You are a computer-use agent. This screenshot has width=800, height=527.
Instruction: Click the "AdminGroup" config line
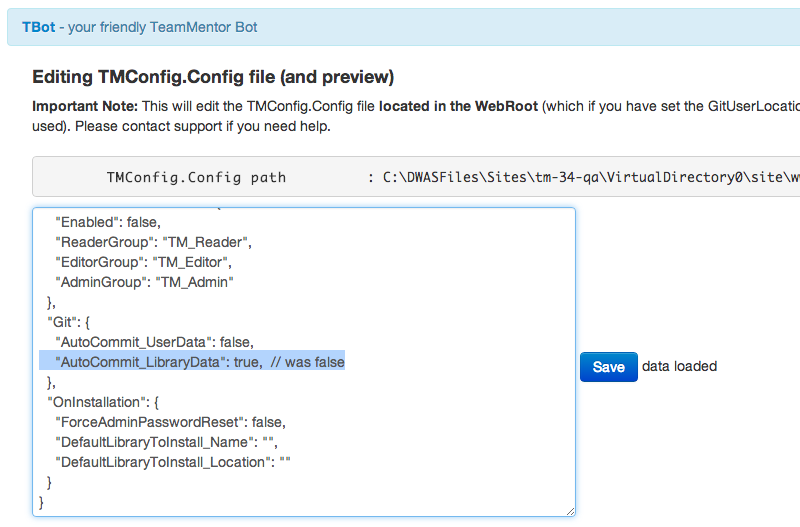pos(144,282)
